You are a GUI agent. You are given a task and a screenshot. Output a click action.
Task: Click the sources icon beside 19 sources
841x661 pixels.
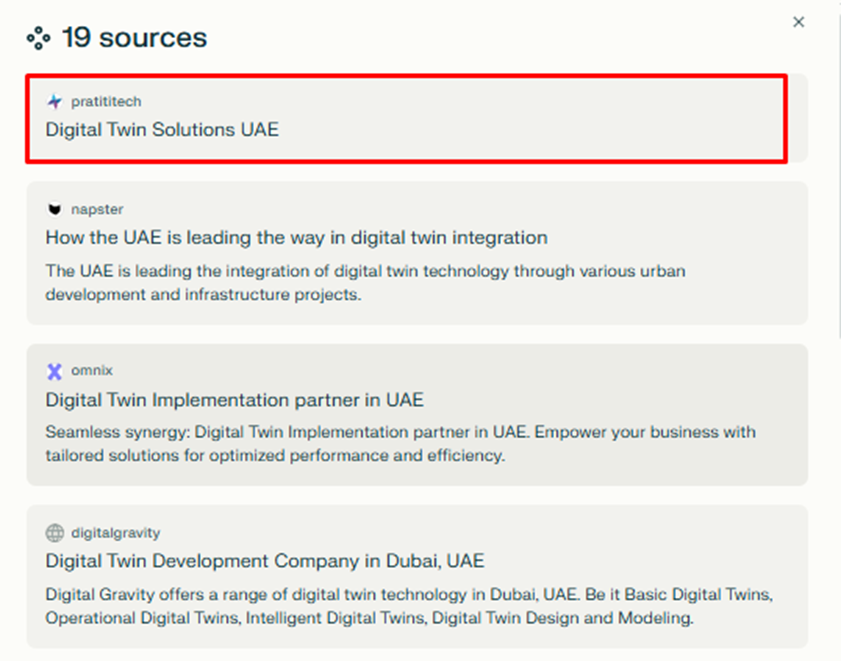coord(38,39)
